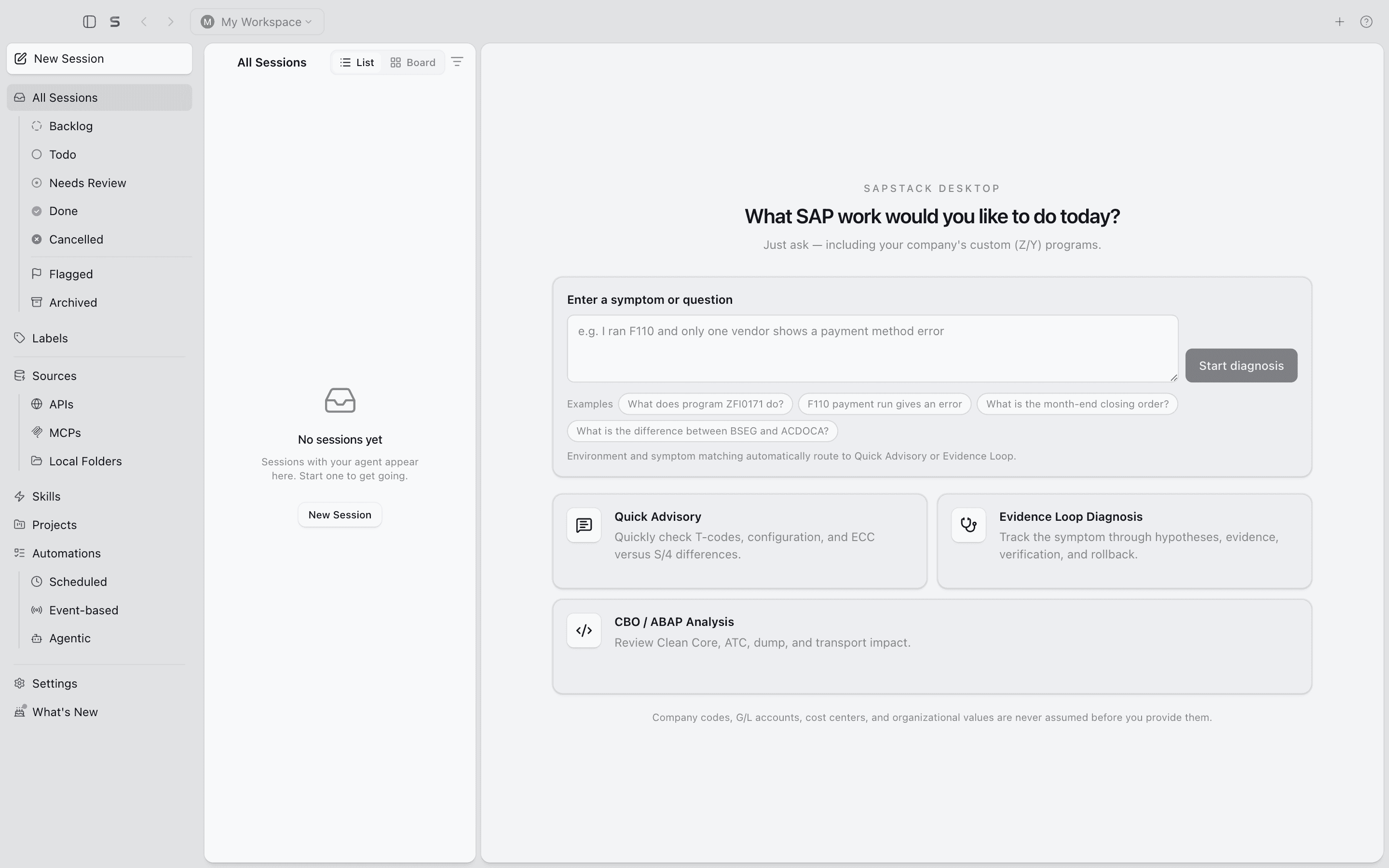
Task: Click Start diagnosis button
Action: [1241, 365]
